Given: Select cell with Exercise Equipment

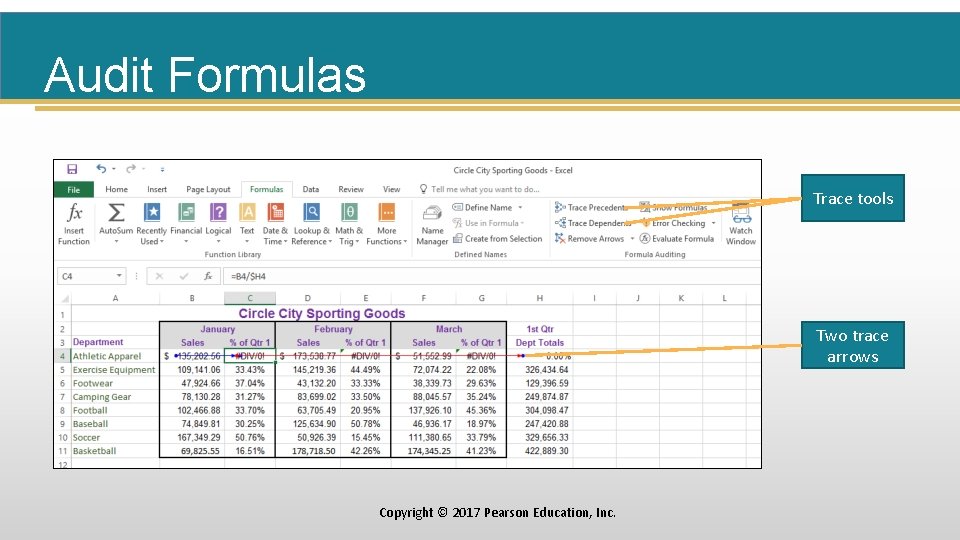Looking at the screenshot, I should (115, 370).
